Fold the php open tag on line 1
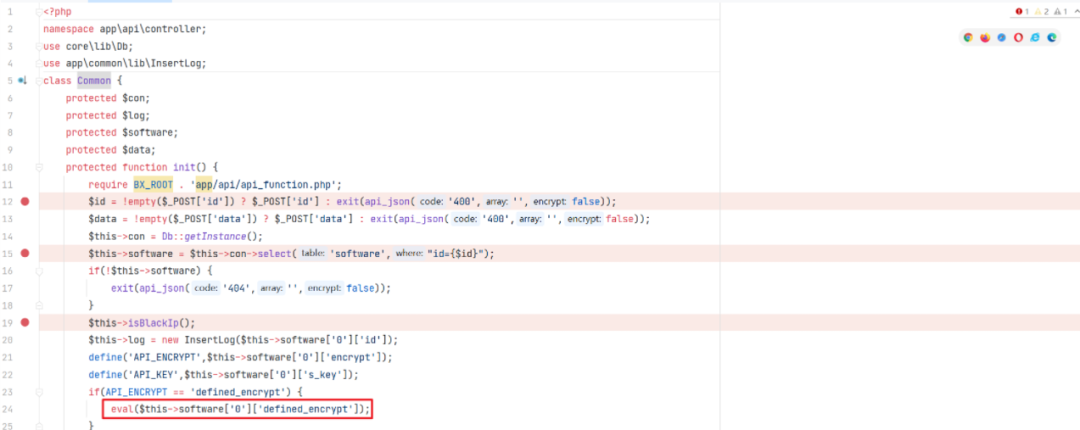This screenshot has height=430, width=1080. coord(39,12)
